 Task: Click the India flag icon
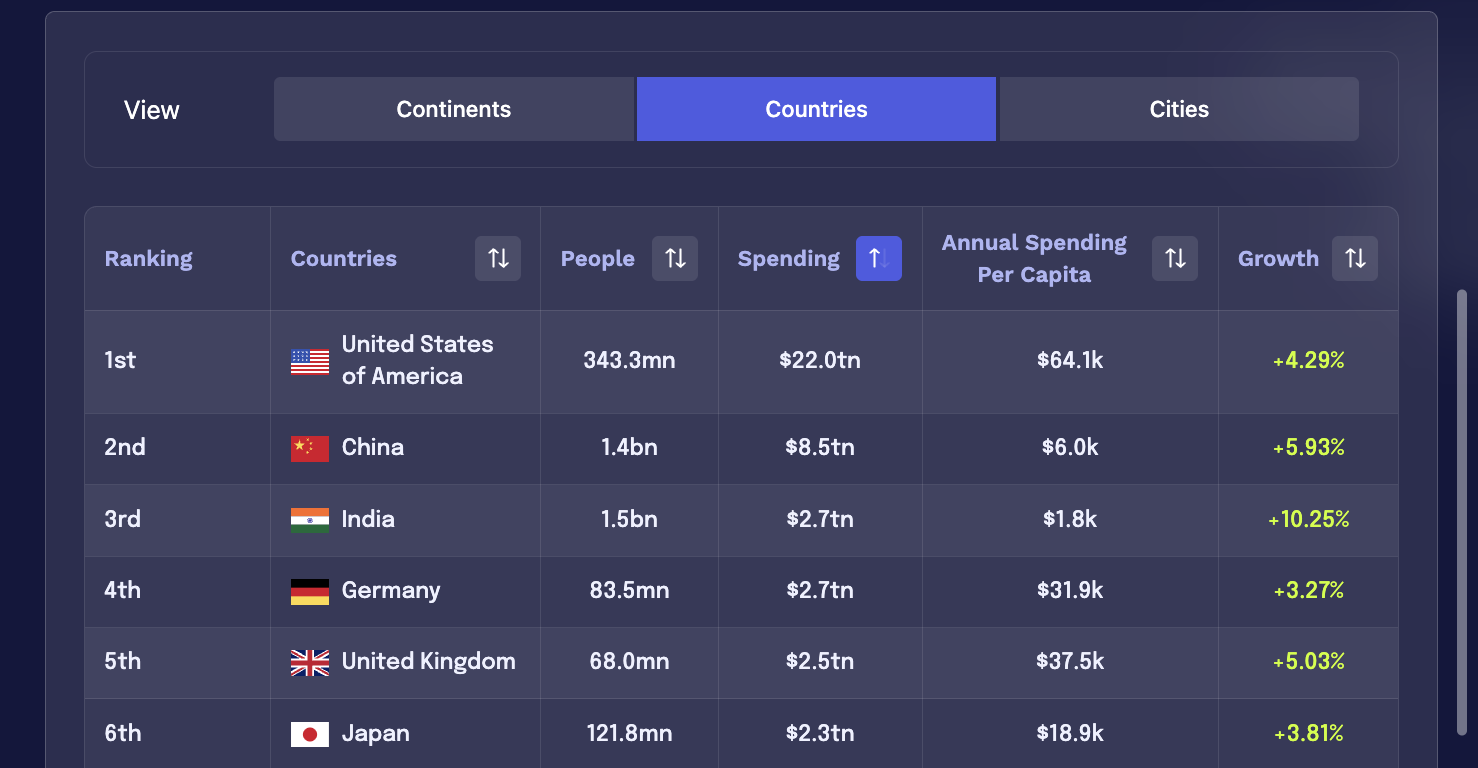(310, 520)
